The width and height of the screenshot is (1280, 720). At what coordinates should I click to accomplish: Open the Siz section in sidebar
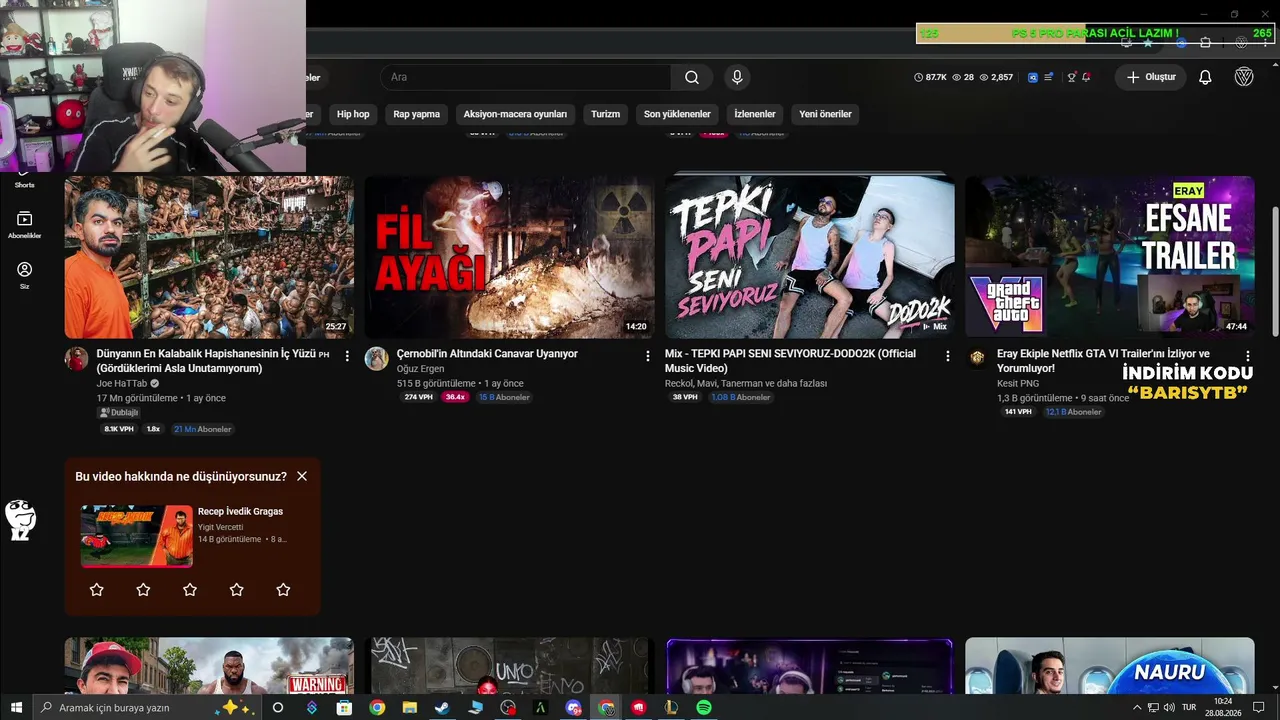(x=24, y=275)
